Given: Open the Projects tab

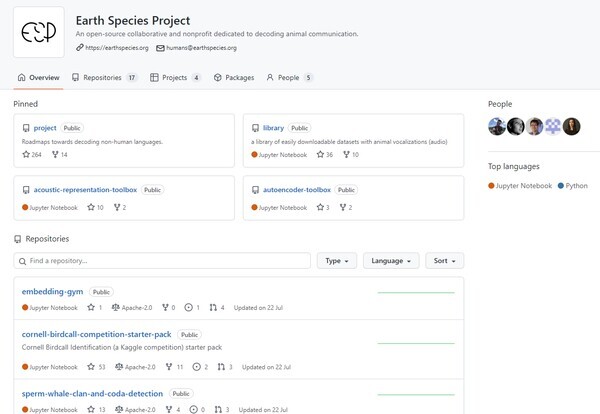Looking at the screenshot, I should point(175,77).
